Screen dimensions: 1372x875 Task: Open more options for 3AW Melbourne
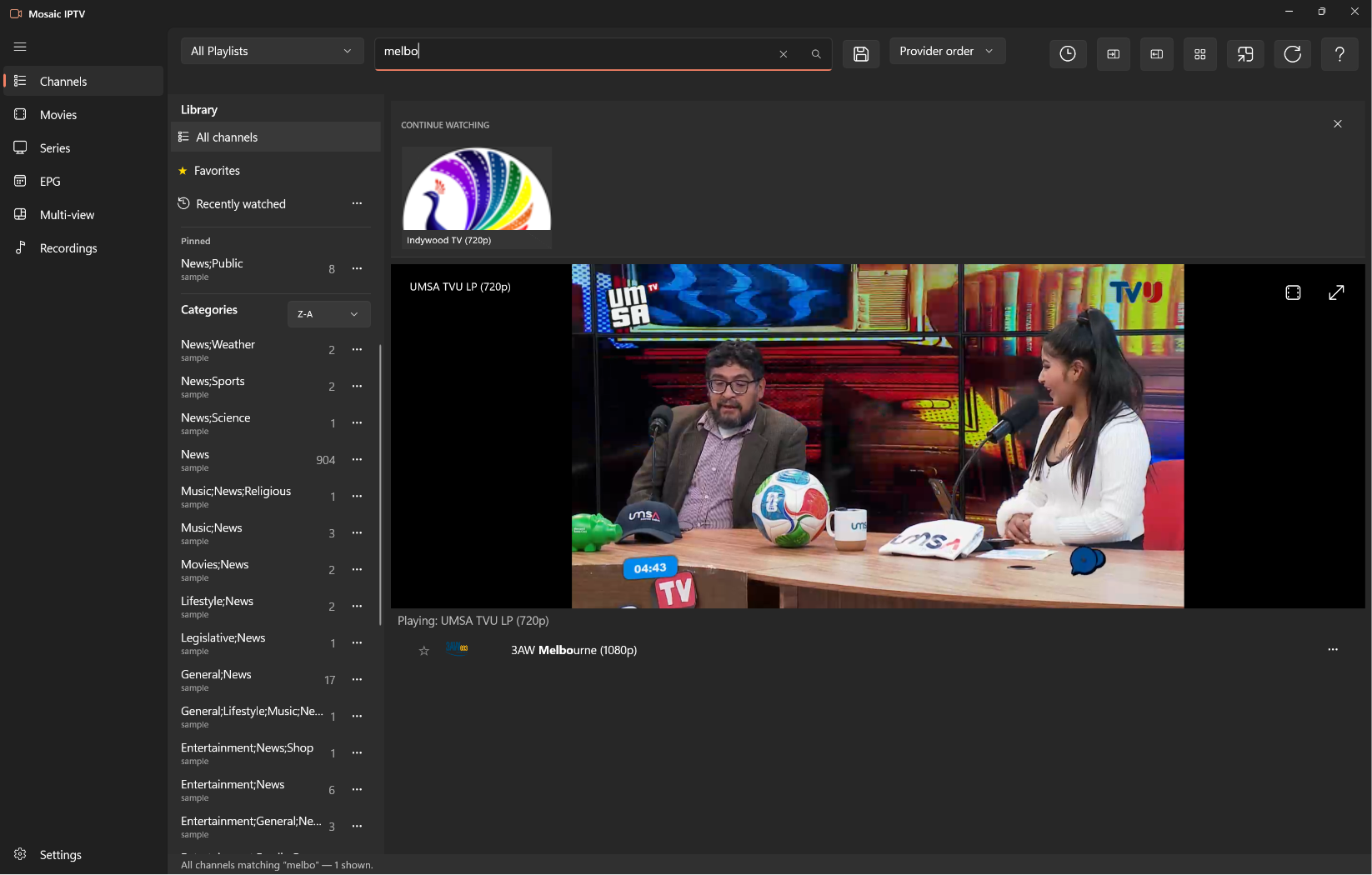tap(1333, 650)
